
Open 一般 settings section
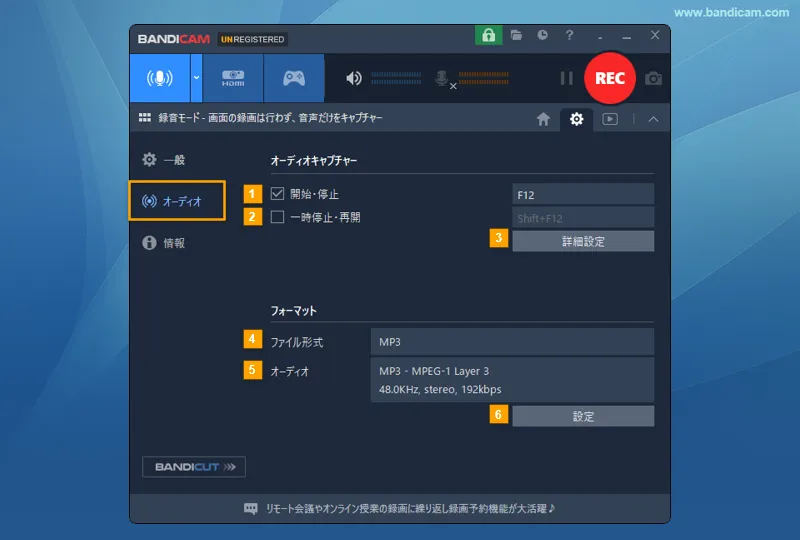(x=164, y=160)
